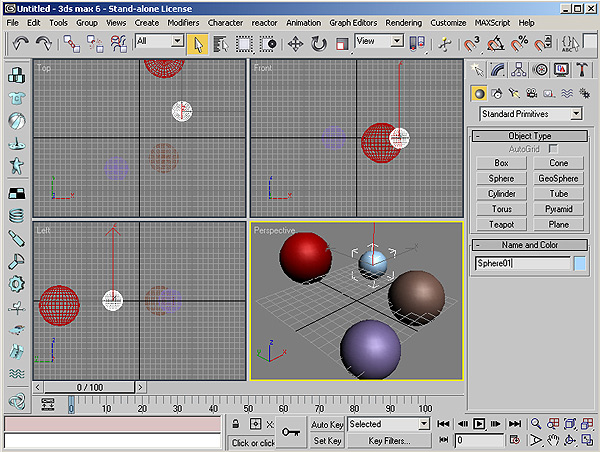Select the Select and Rotate tool

(x=319, y=43)
